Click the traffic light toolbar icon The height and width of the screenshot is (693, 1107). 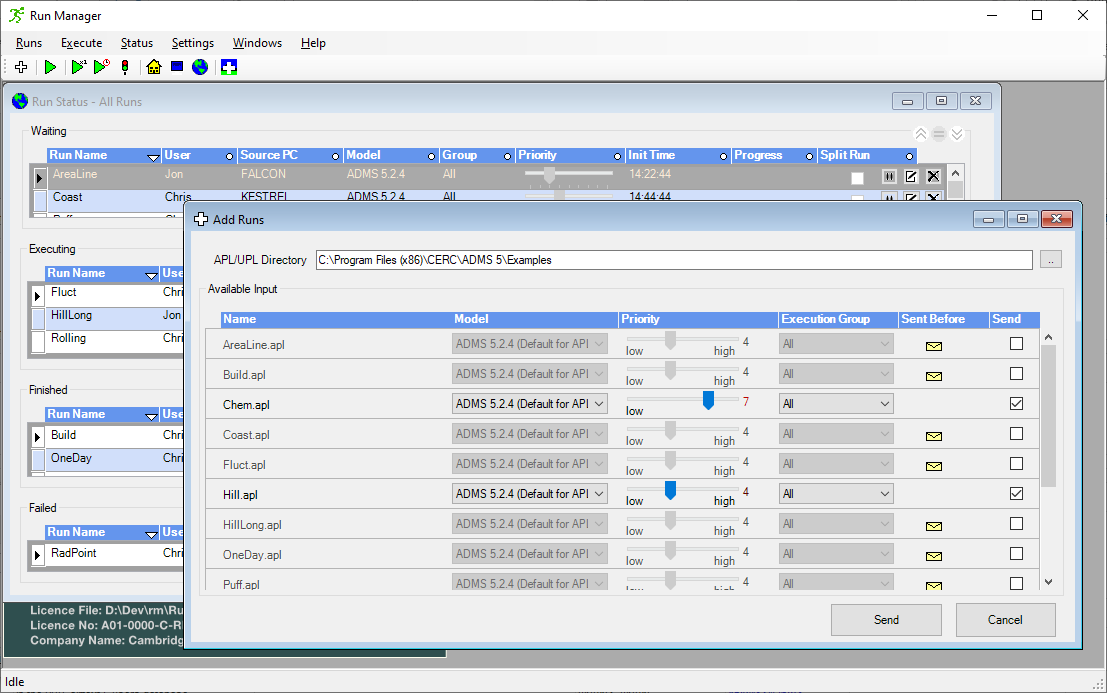[x=125, y=67]
